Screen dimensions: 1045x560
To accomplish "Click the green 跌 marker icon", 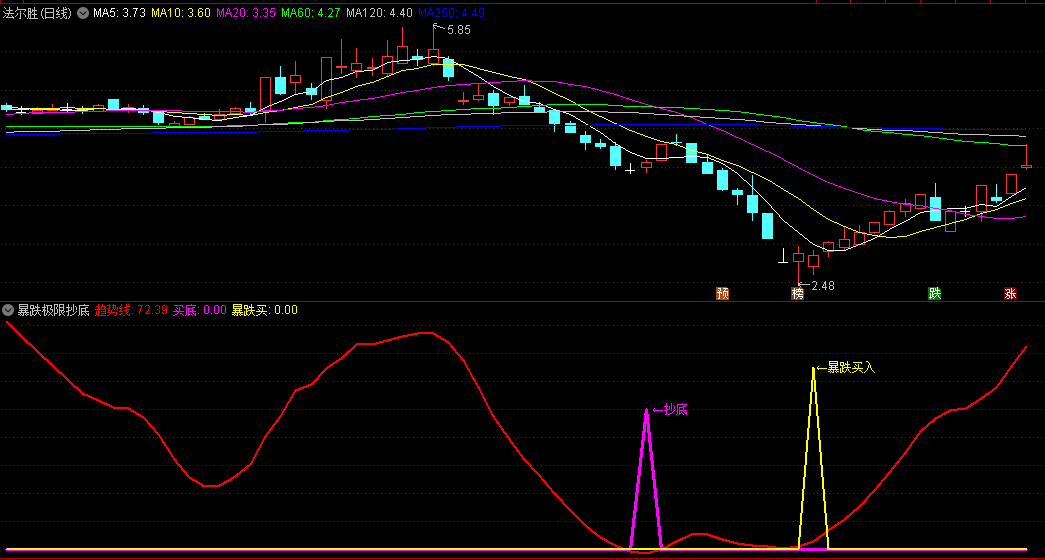I will [934, 294].
